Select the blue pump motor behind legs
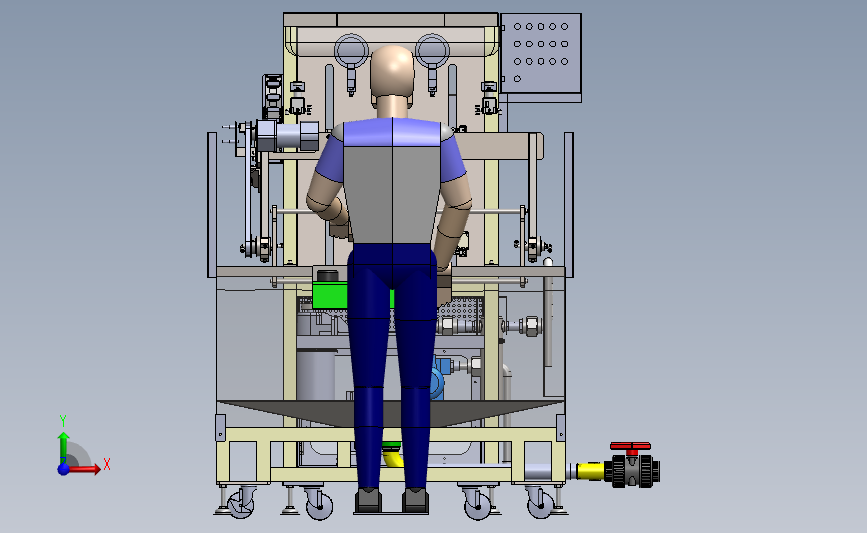This screenshot has width=867, height=533. click(439, 377)
